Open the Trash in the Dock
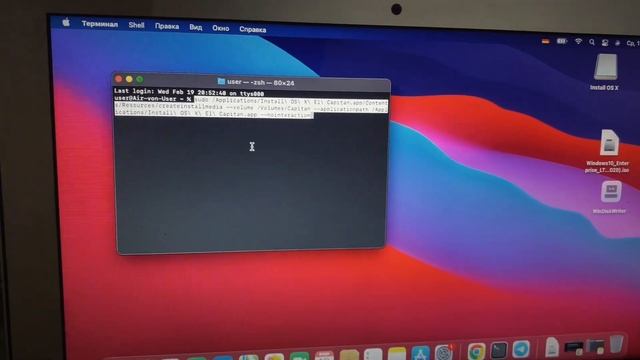Viewport: 640px width, 360px height. pos(617,344)
